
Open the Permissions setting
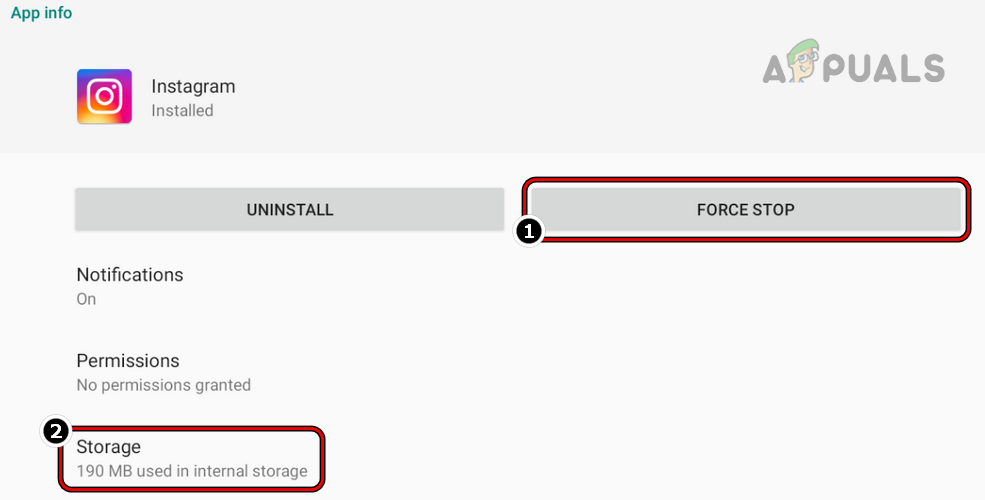tap(128, 361)
